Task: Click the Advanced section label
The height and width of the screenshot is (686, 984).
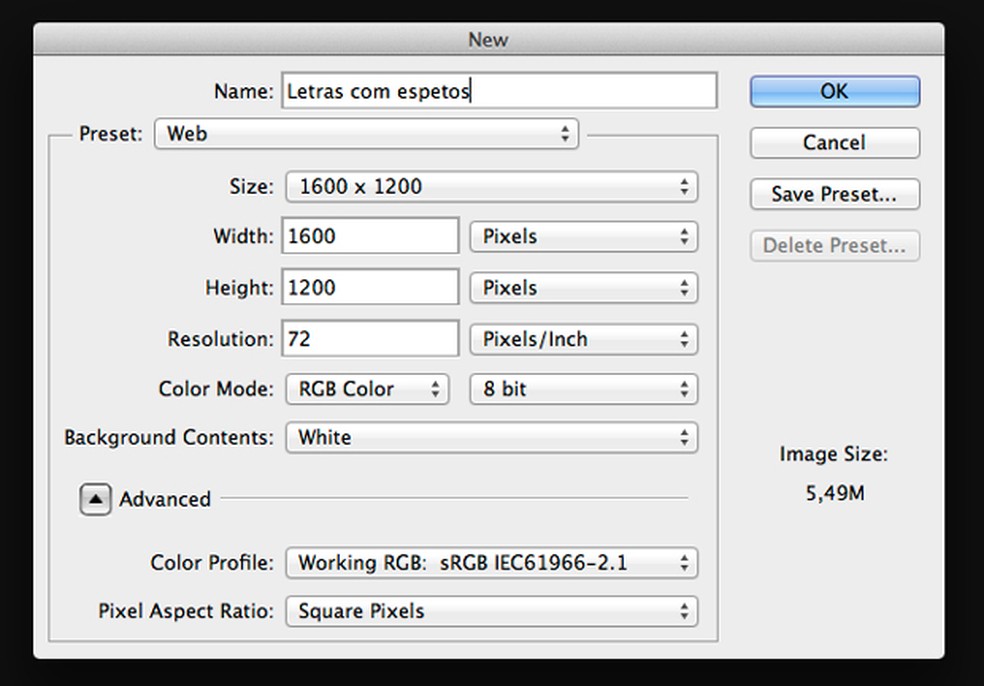Action: (165, 499)
